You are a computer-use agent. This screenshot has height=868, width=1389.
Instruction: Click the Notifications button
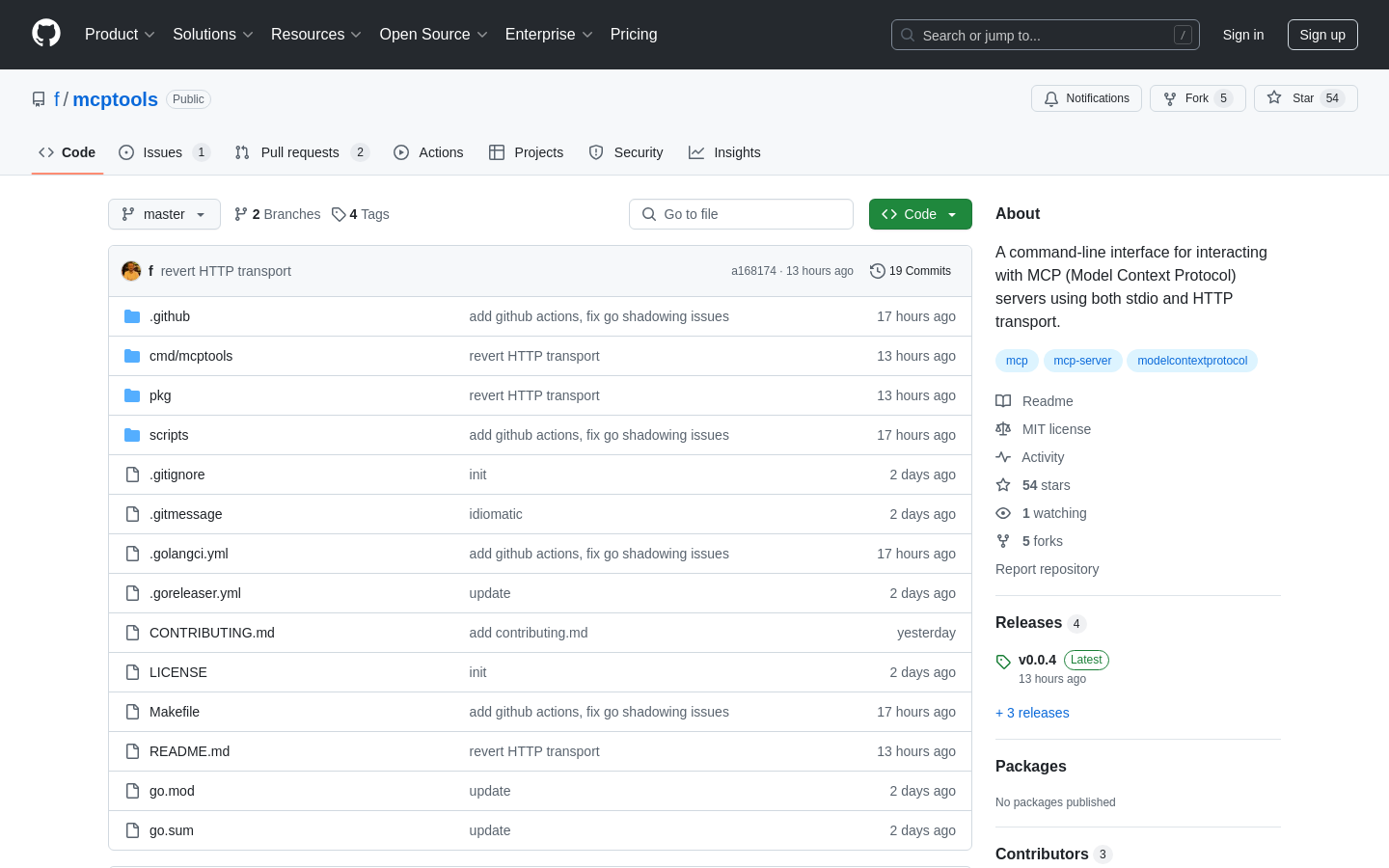(1086, 98)
